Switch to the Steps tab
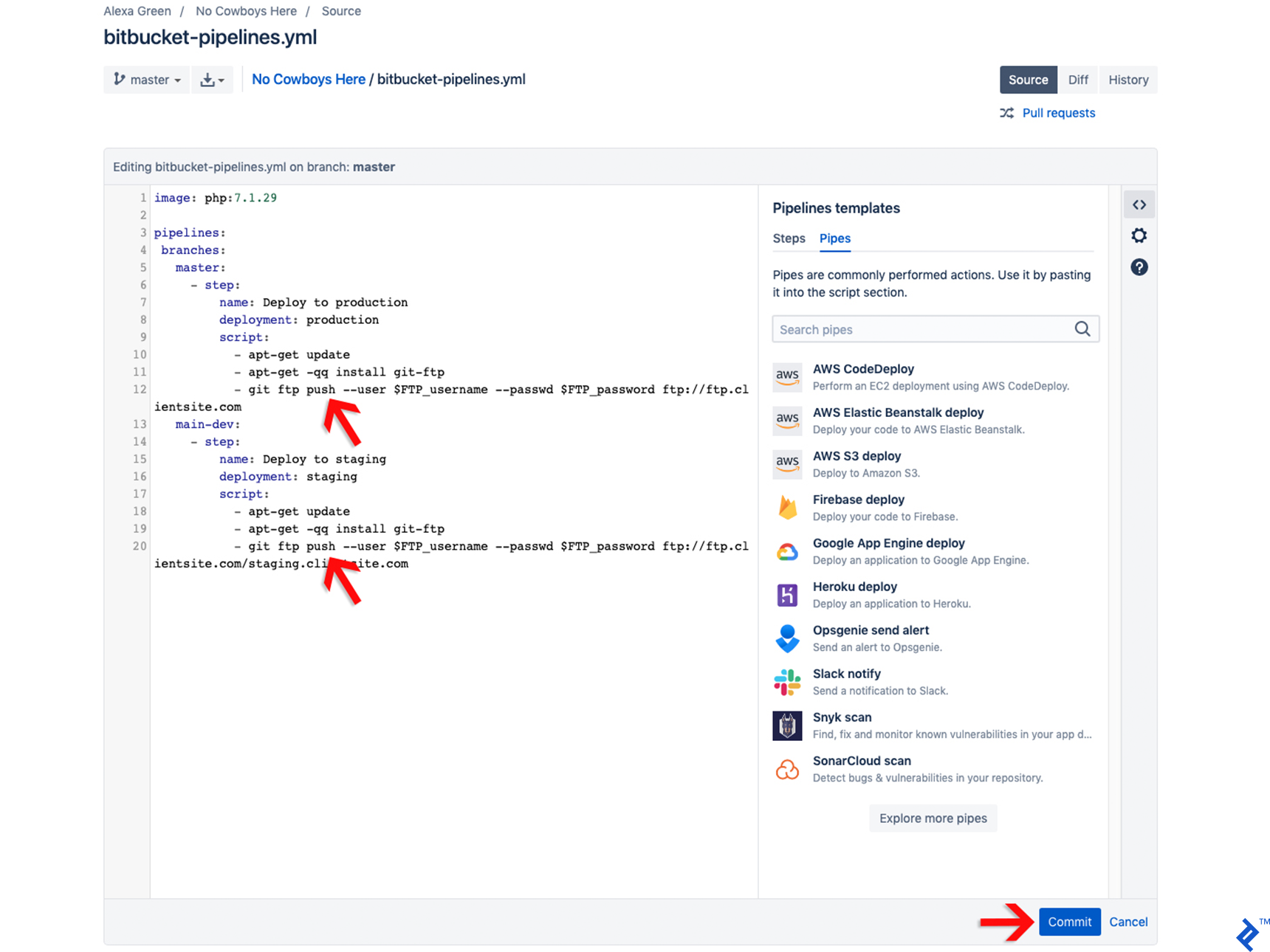The height and width of the screenshot is (952, 1270). (x=789, y=238)
